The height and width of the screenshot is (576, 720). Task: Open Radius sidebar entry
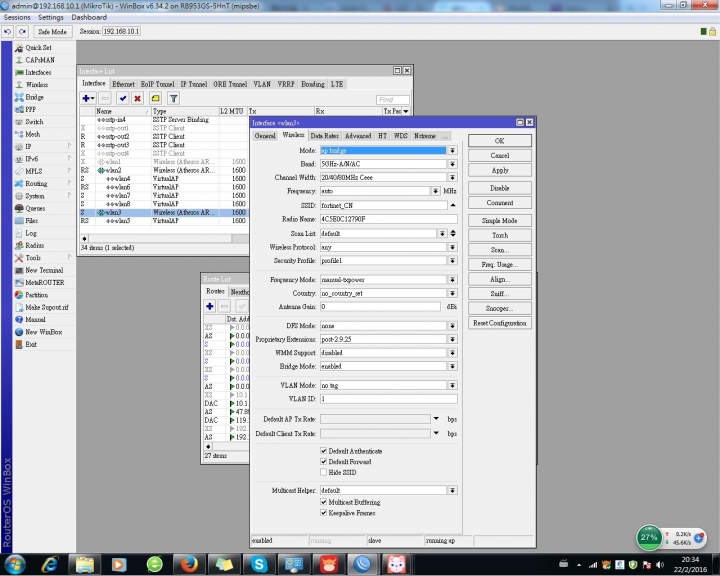pos(34,246)
